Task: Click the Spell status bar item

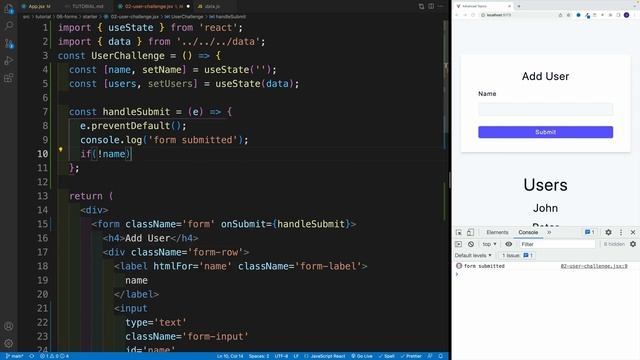Action: [387, 356]
